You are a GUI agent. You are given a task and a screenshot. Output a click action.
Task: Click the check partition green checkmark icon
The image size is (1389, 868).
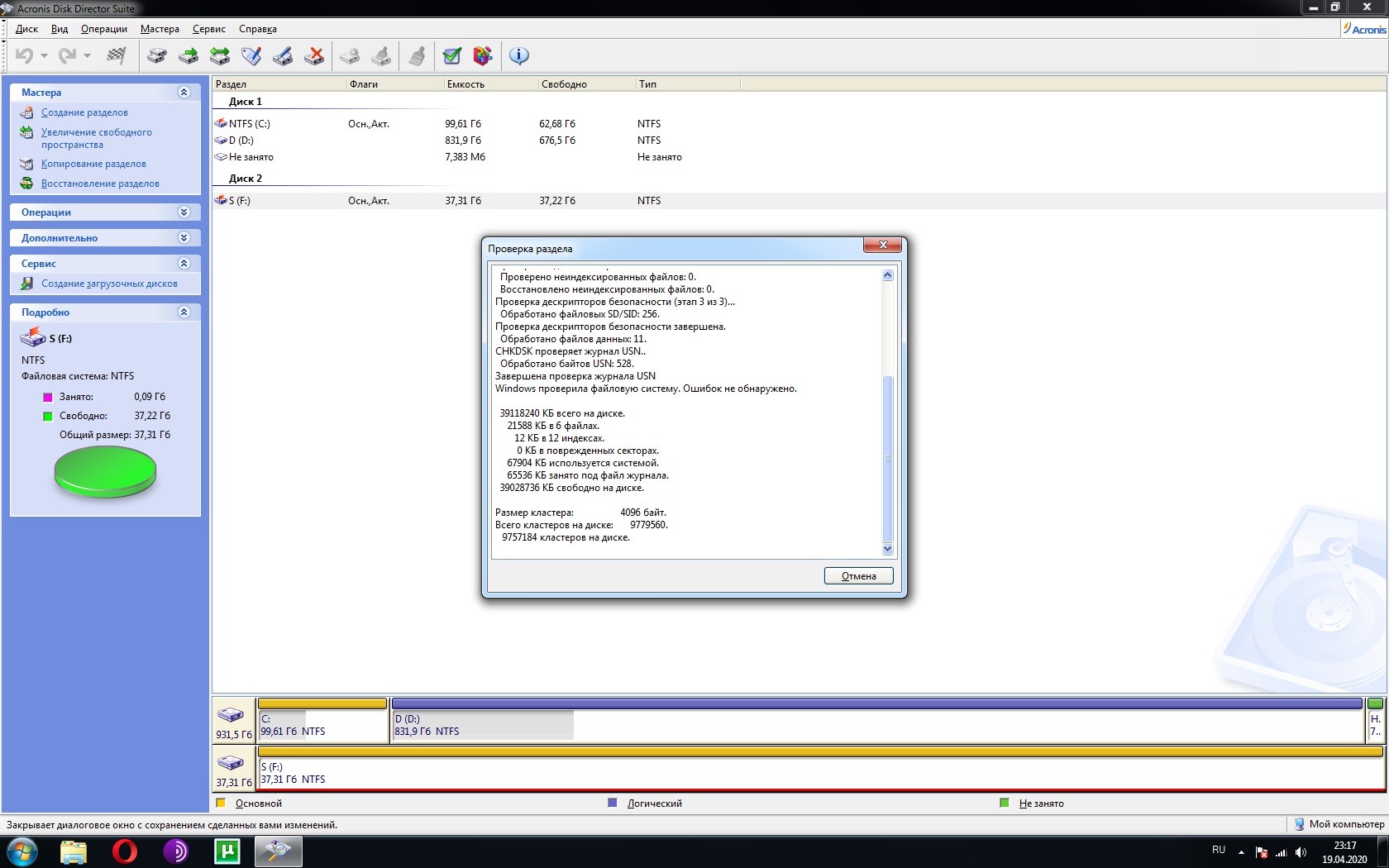[x=451, y=55]
